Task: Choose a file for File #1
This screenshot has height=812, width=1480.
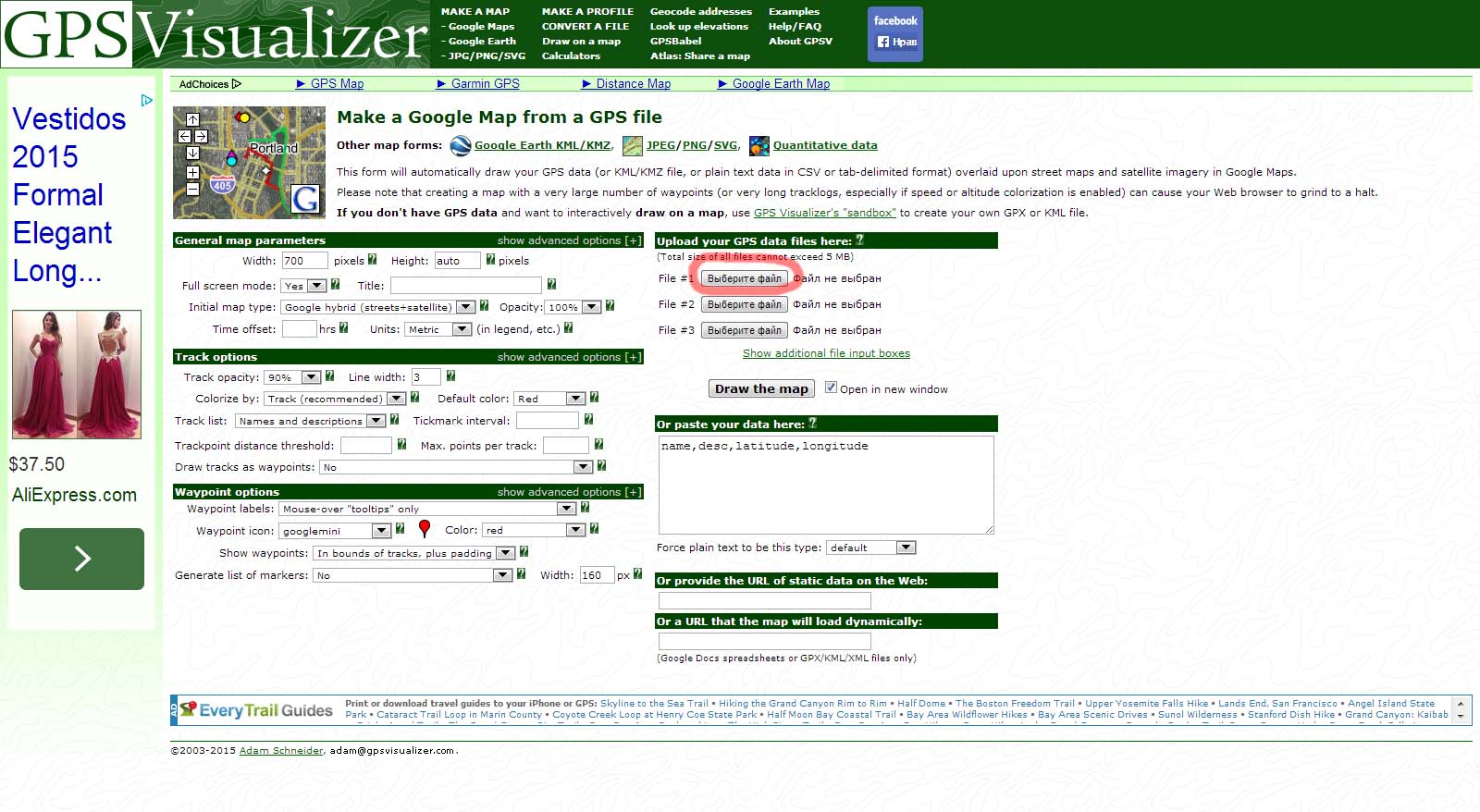Action: [745, 278]
